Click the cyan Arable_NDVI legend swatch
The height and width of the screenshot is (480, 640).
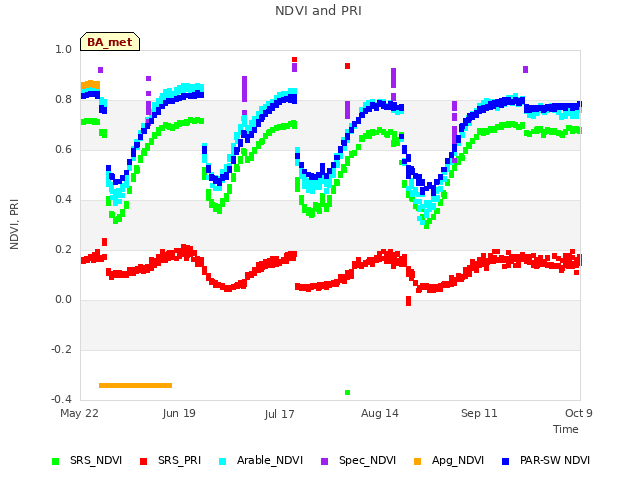(222, 461)
